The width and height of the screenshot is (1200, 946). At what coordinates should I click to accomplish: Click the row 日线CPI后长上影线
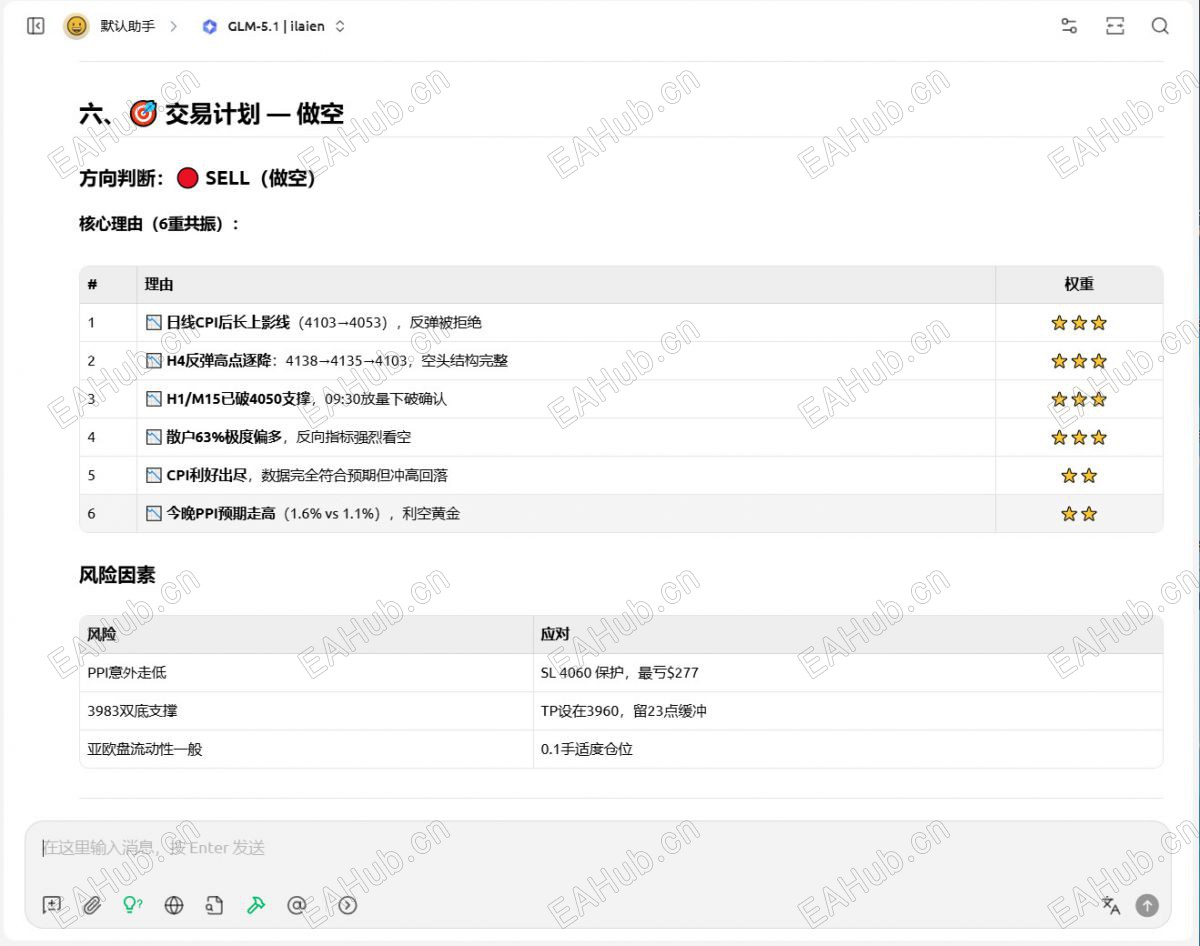[x=621, y=323]
